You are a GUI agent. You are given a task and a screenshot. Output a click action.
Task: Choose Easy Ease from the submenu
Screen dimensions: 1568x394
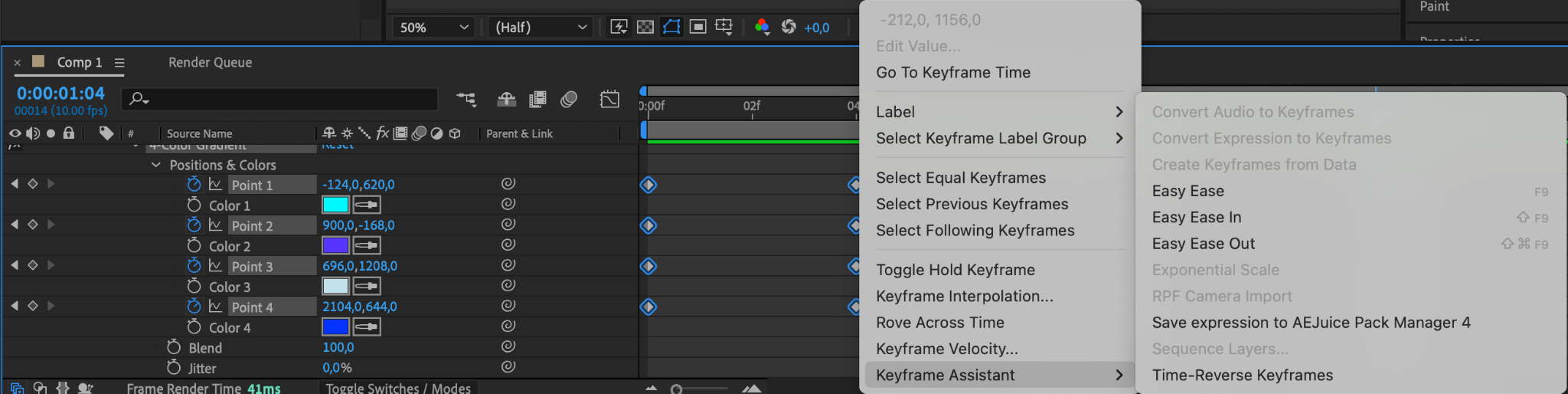click(x=1187, y=191)
